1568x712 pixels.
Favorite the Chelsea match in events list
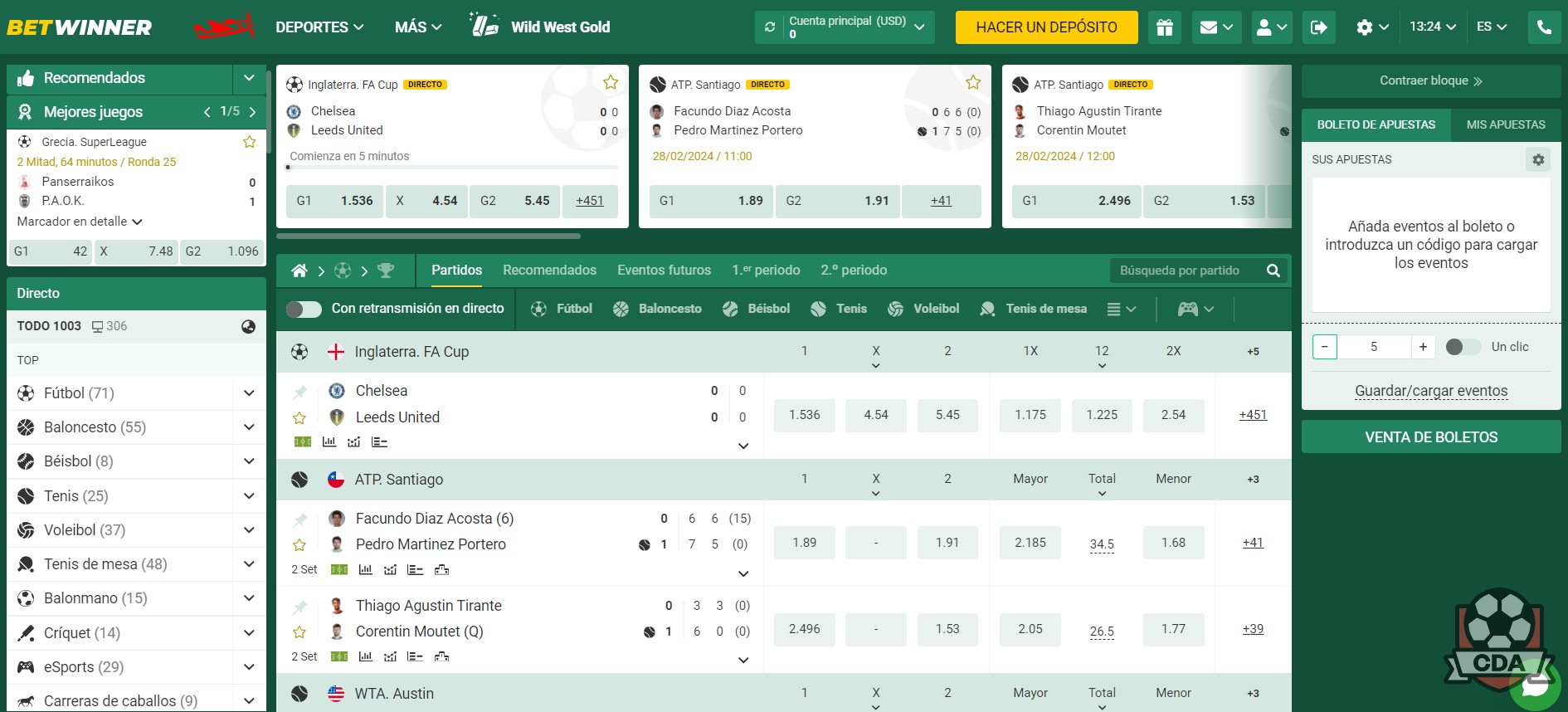pos(299,418)
